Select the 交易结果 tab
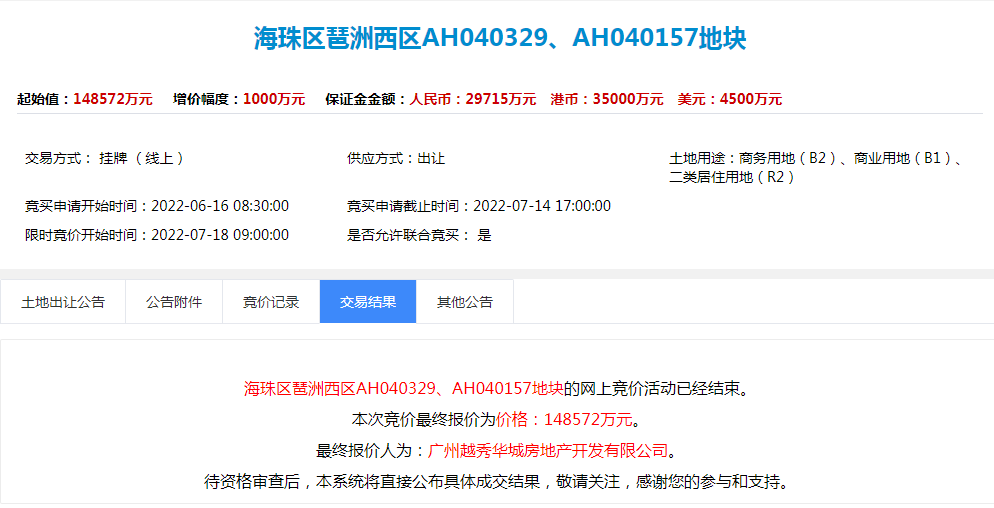The image size is (994, 508). point(368,302)
